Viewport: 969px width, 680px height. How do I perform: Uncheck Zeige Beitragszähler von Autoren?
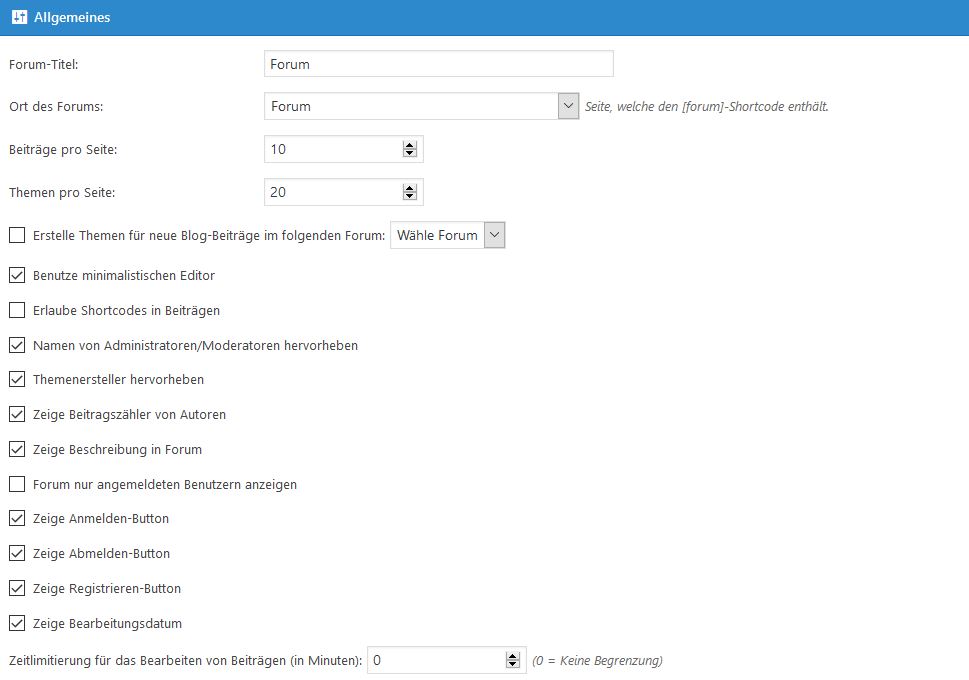pyautogui.click(x=17, y=414)
